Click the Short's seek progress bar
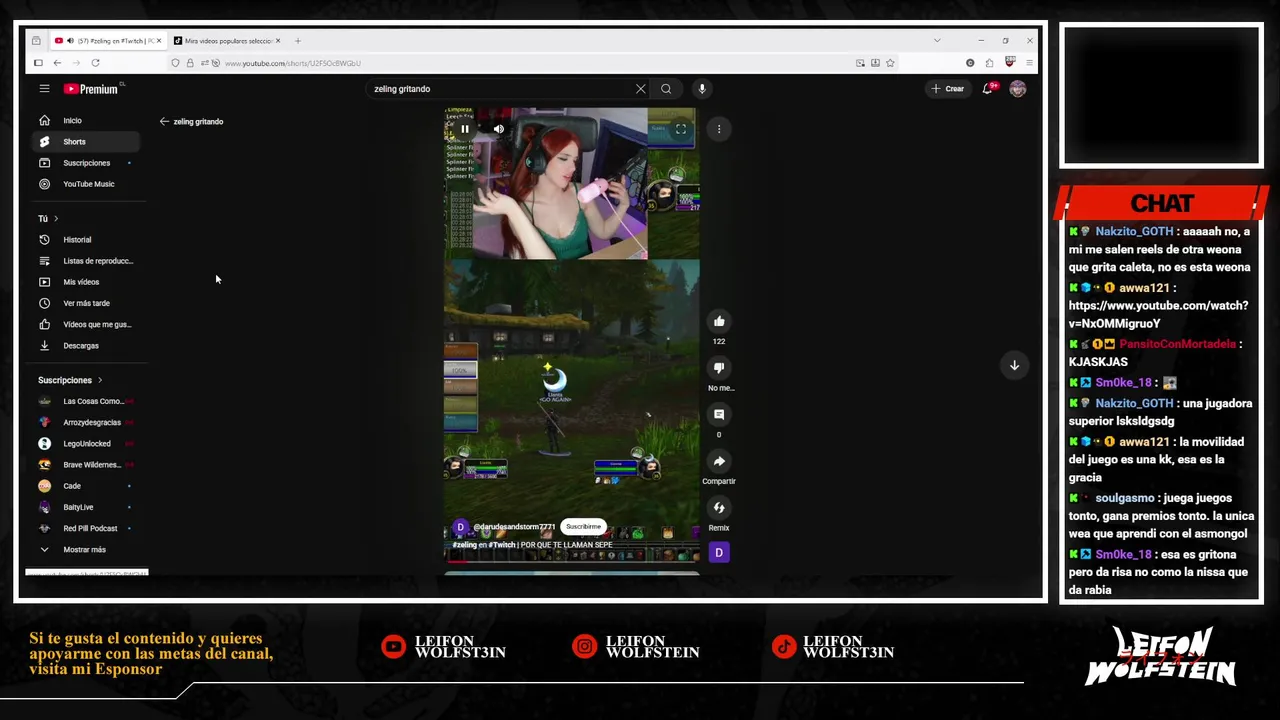1280x720 pixels. tap(572, 561)
